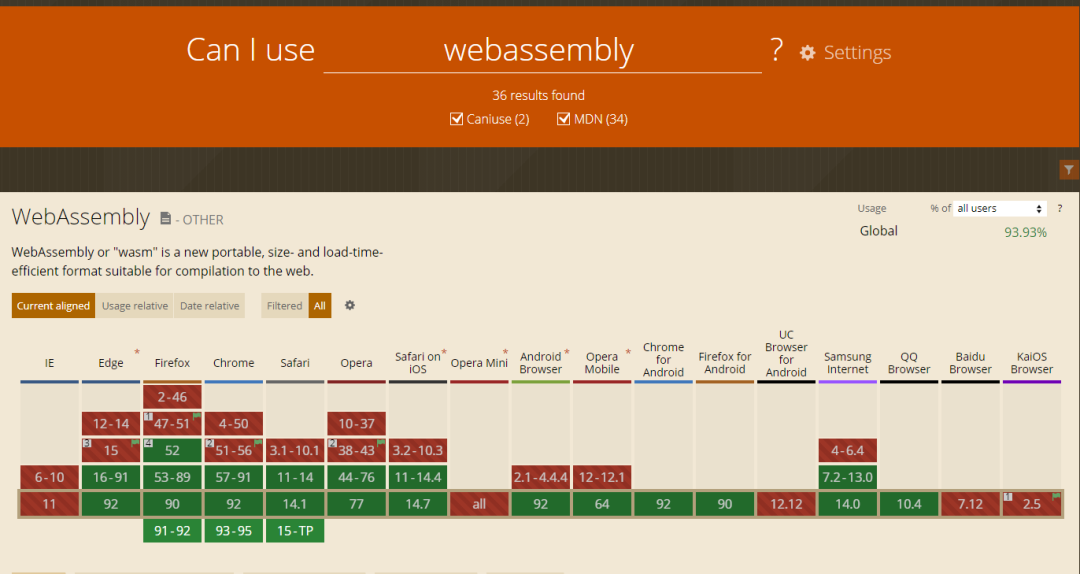The height and width of the screenshot is (574, 1080).
Task: Click the spec document icon beside WebAssembly
Action: 166,218
